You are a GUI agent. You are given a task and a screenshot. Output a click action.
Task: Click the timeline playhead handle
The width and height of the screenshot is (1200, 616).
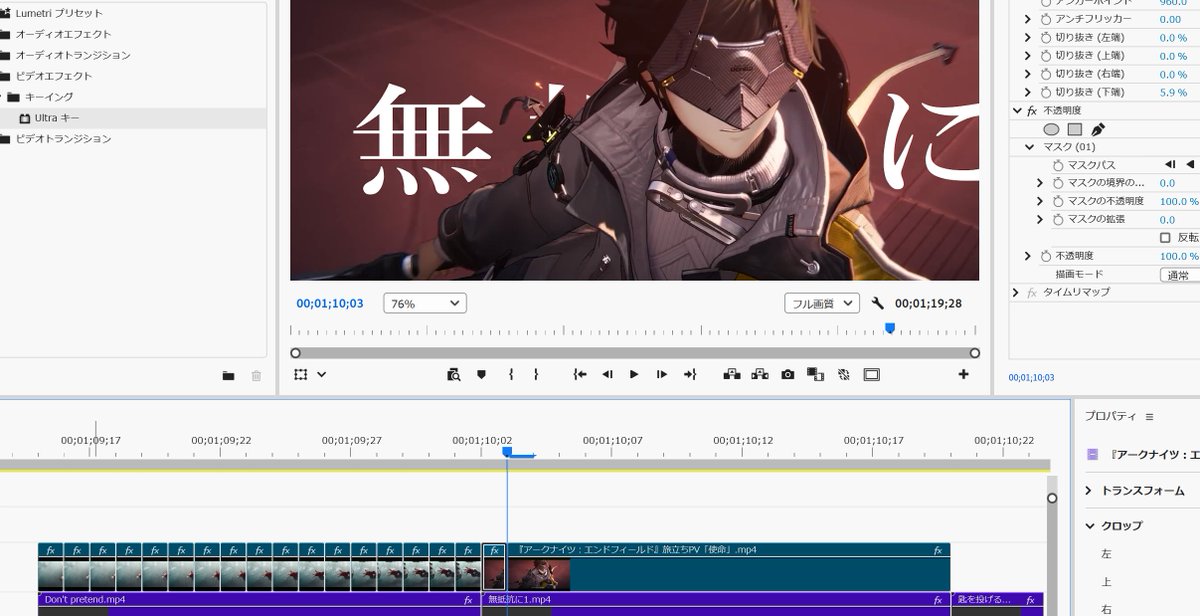pyautogui.click(x=507, y=453)
